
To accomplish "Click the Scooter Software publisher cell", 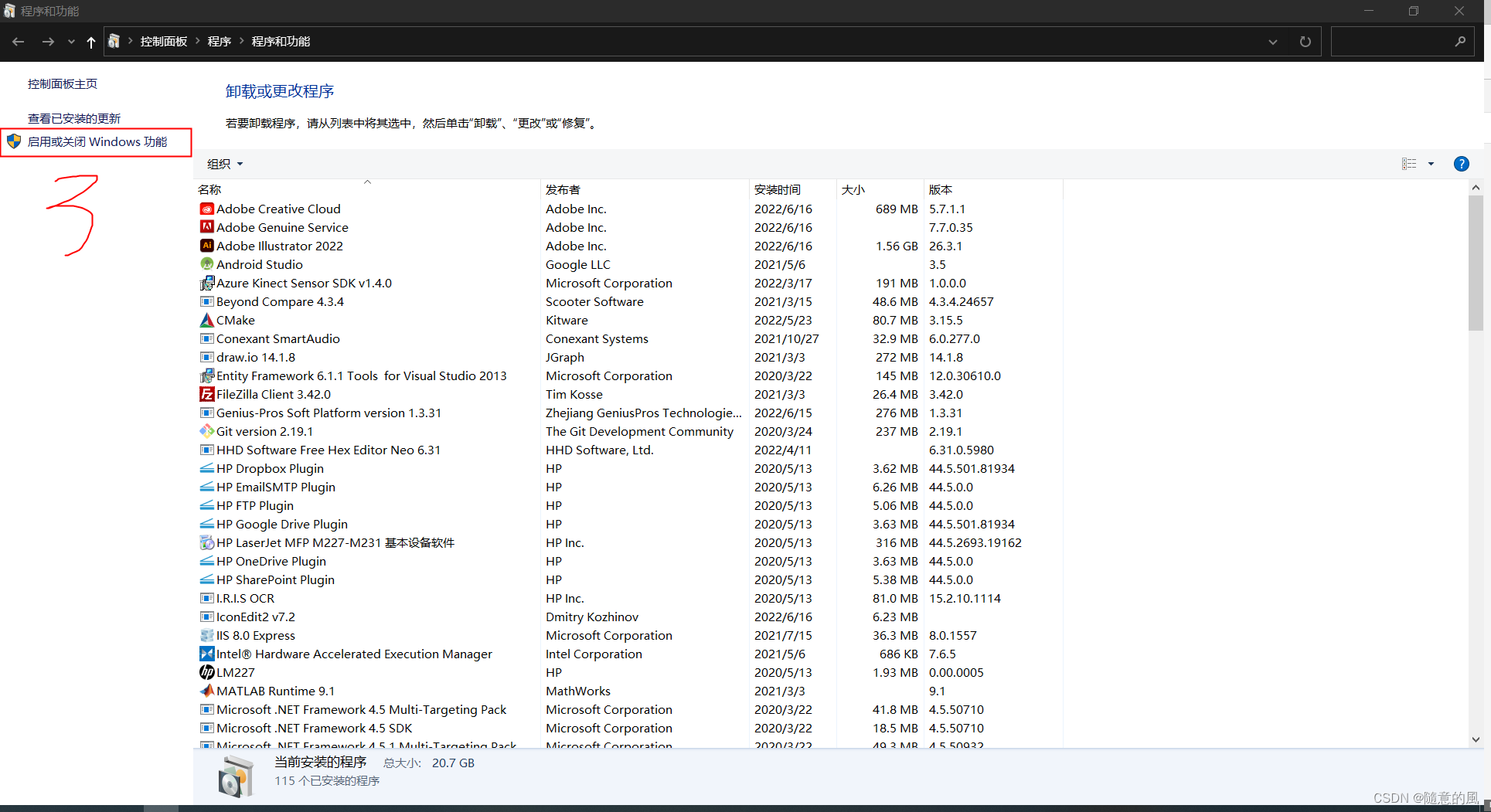I will click(x=594, y=301).
